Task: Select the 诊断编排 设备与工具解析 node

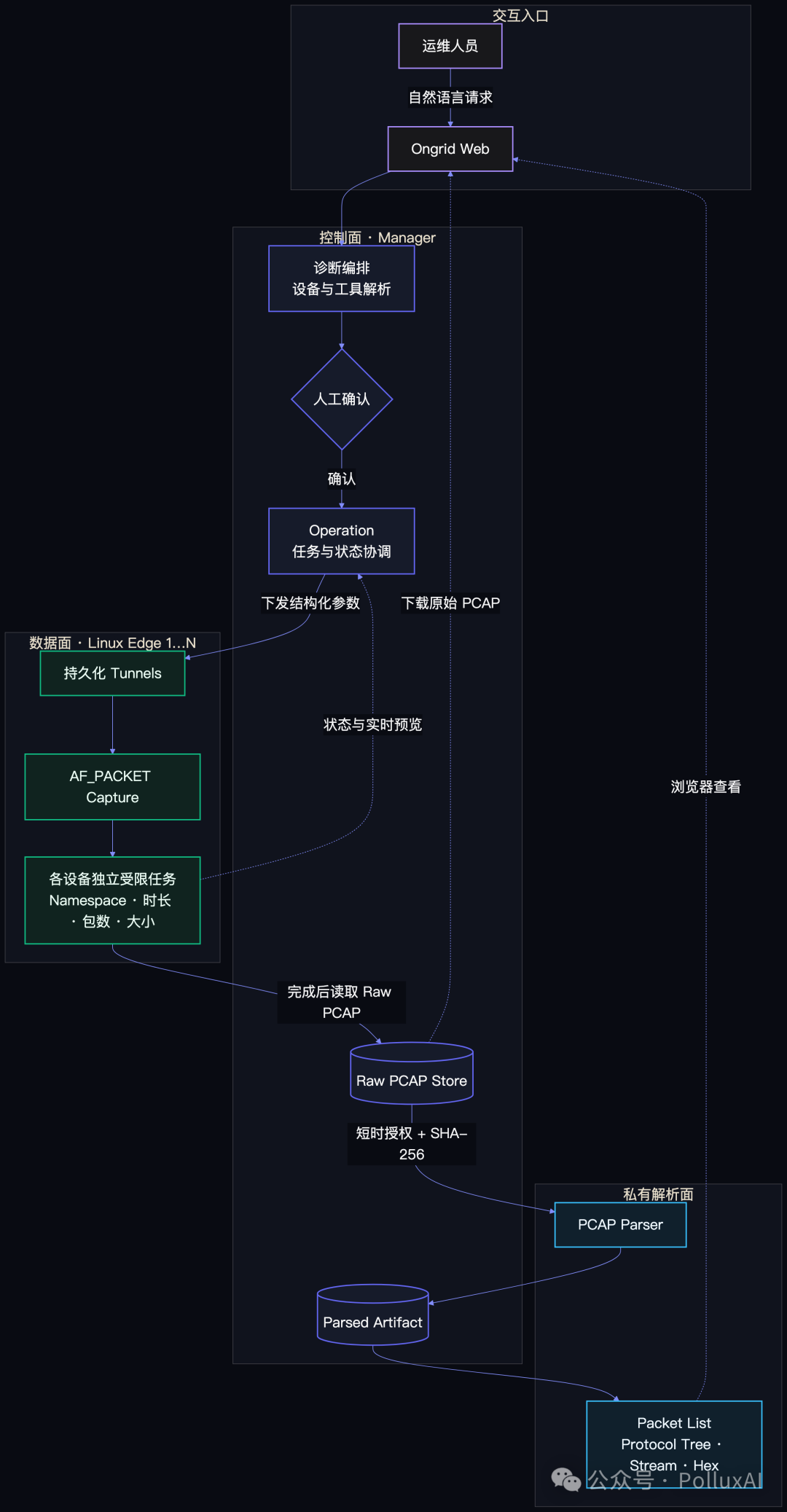Action: tap(342, 278)
